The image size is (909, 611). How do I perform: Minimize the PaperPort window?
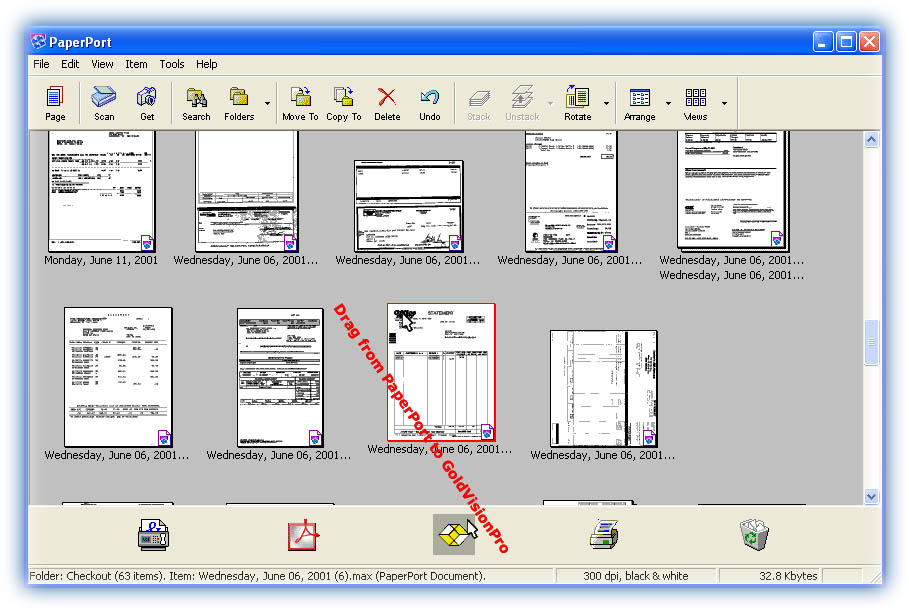pyautogui.click(x=823, y=42)
